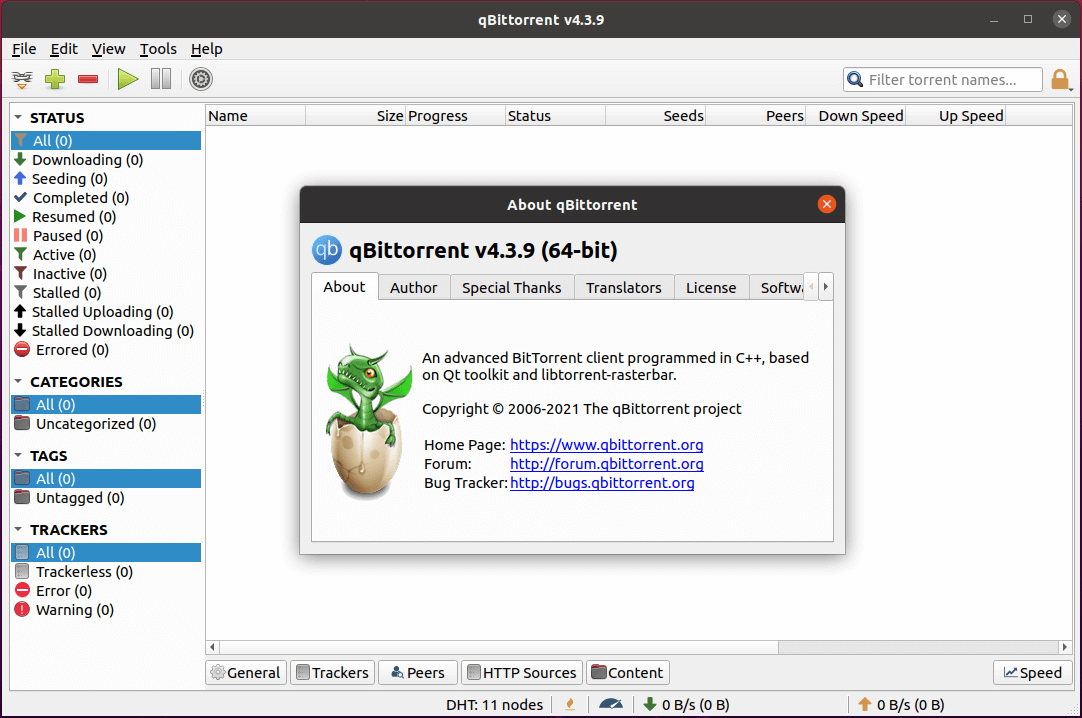
Task: Select Untagged (0) tag filter
Action: coord(106,498)
